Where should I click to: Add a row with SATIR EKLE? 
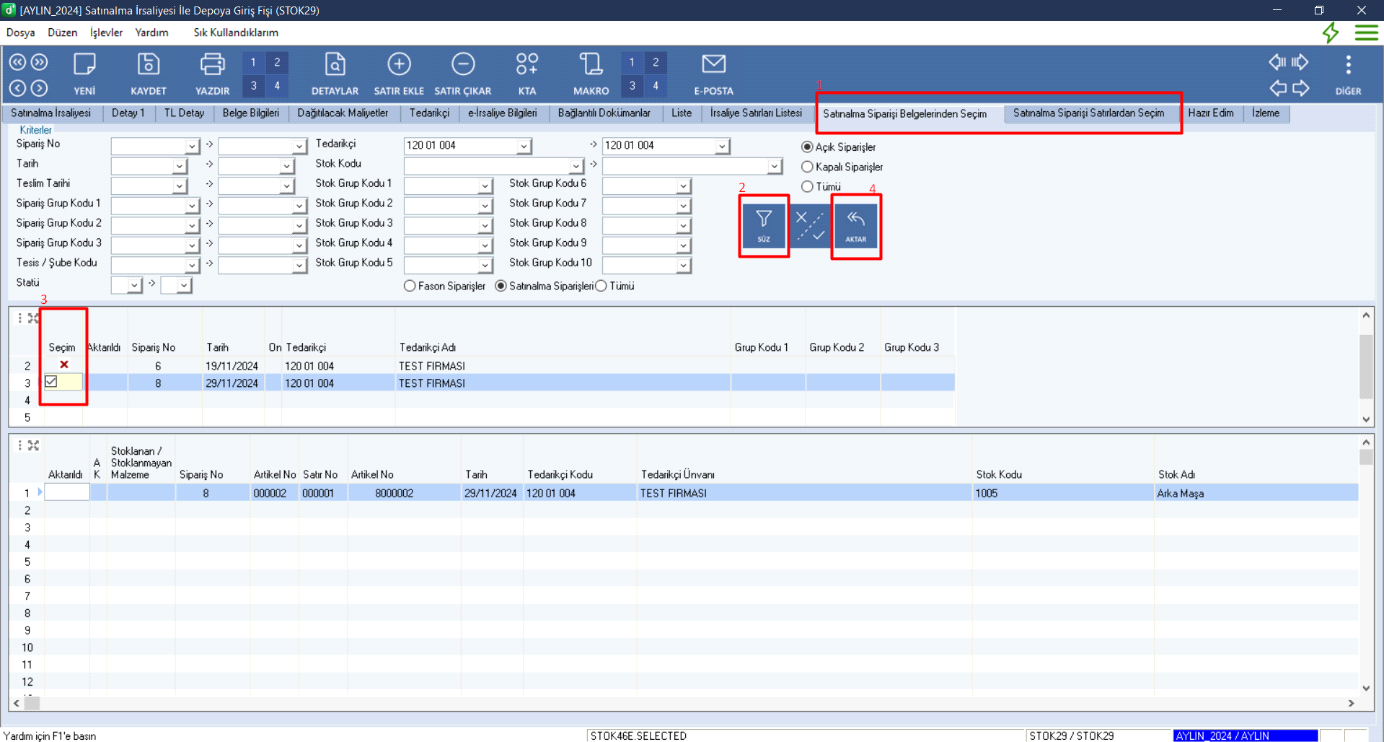click(x=399, y=74)
